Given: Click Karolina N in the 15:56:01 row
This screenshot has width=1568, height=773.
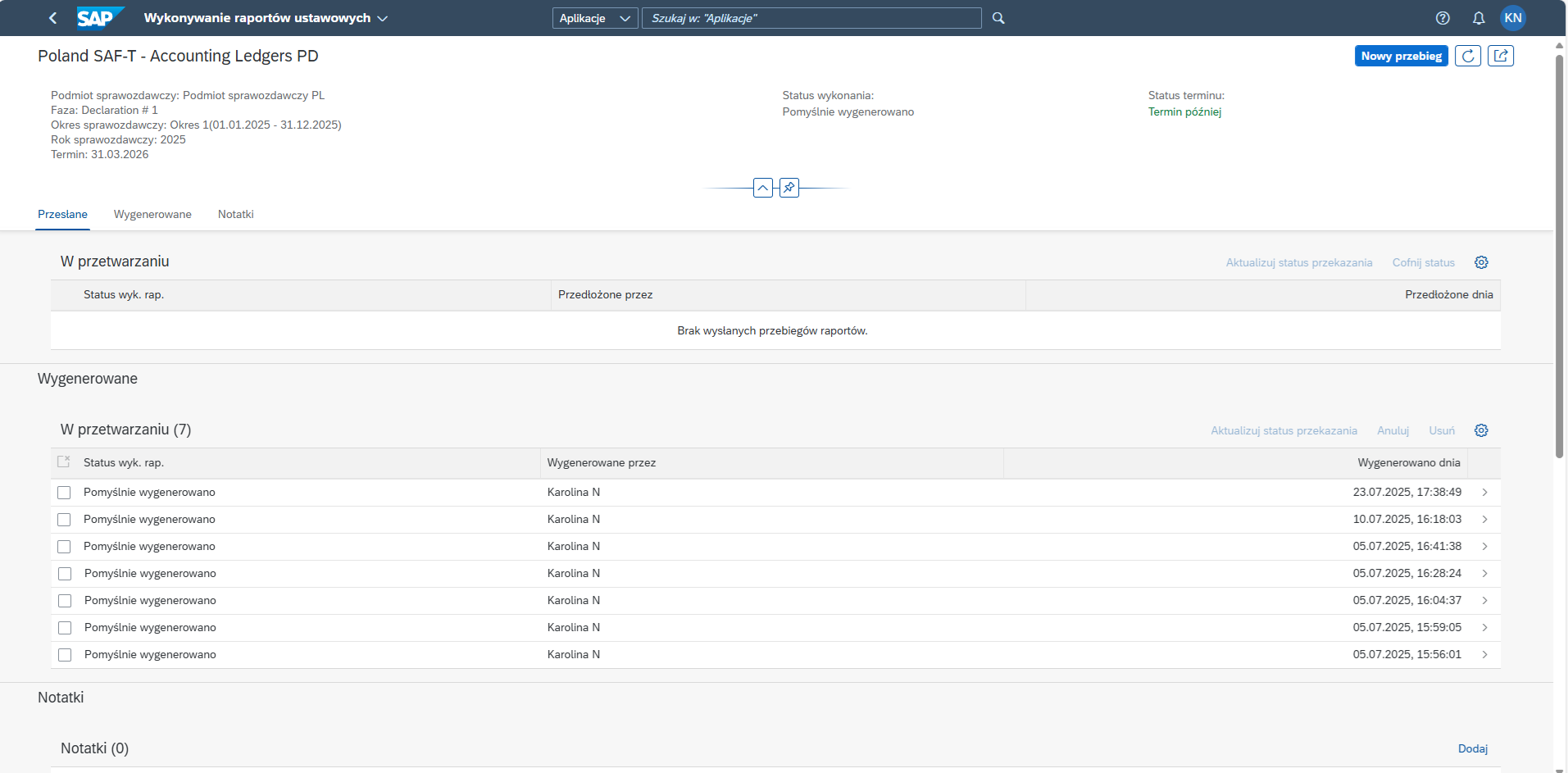Looking at the screenshot, I should coord(574,654).
